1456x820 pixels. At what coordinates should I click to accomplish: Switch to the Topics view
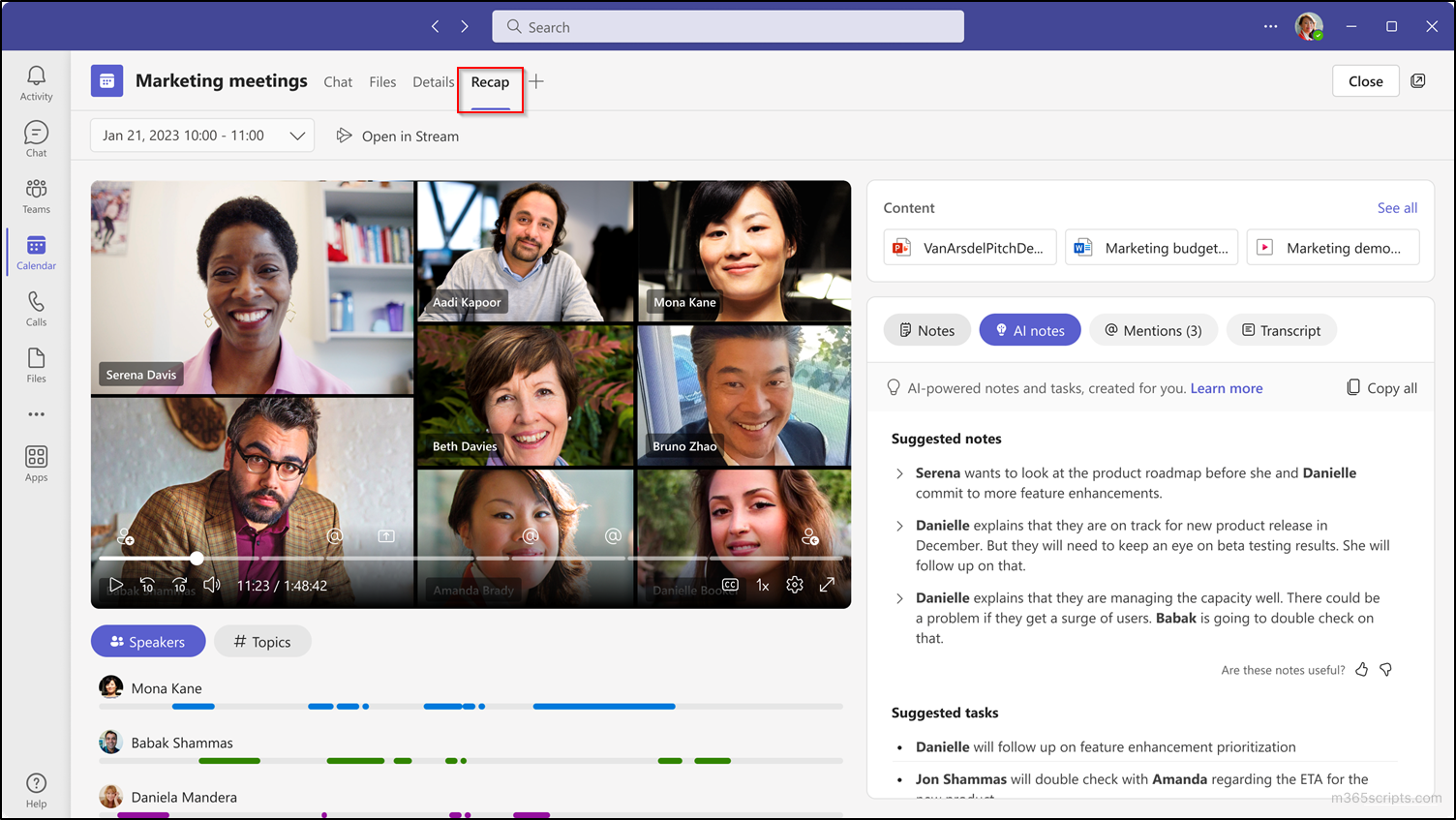[x=262, y=641]
